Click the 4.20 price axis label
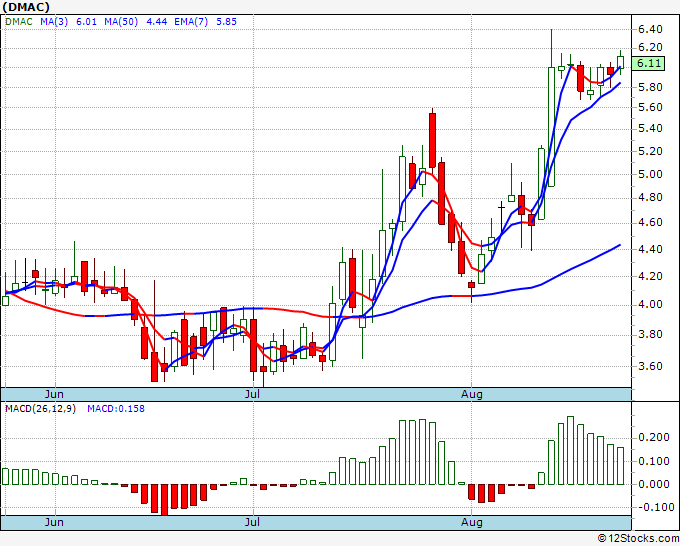The width and height of the screenshot is (680, 546). (650, 276)
